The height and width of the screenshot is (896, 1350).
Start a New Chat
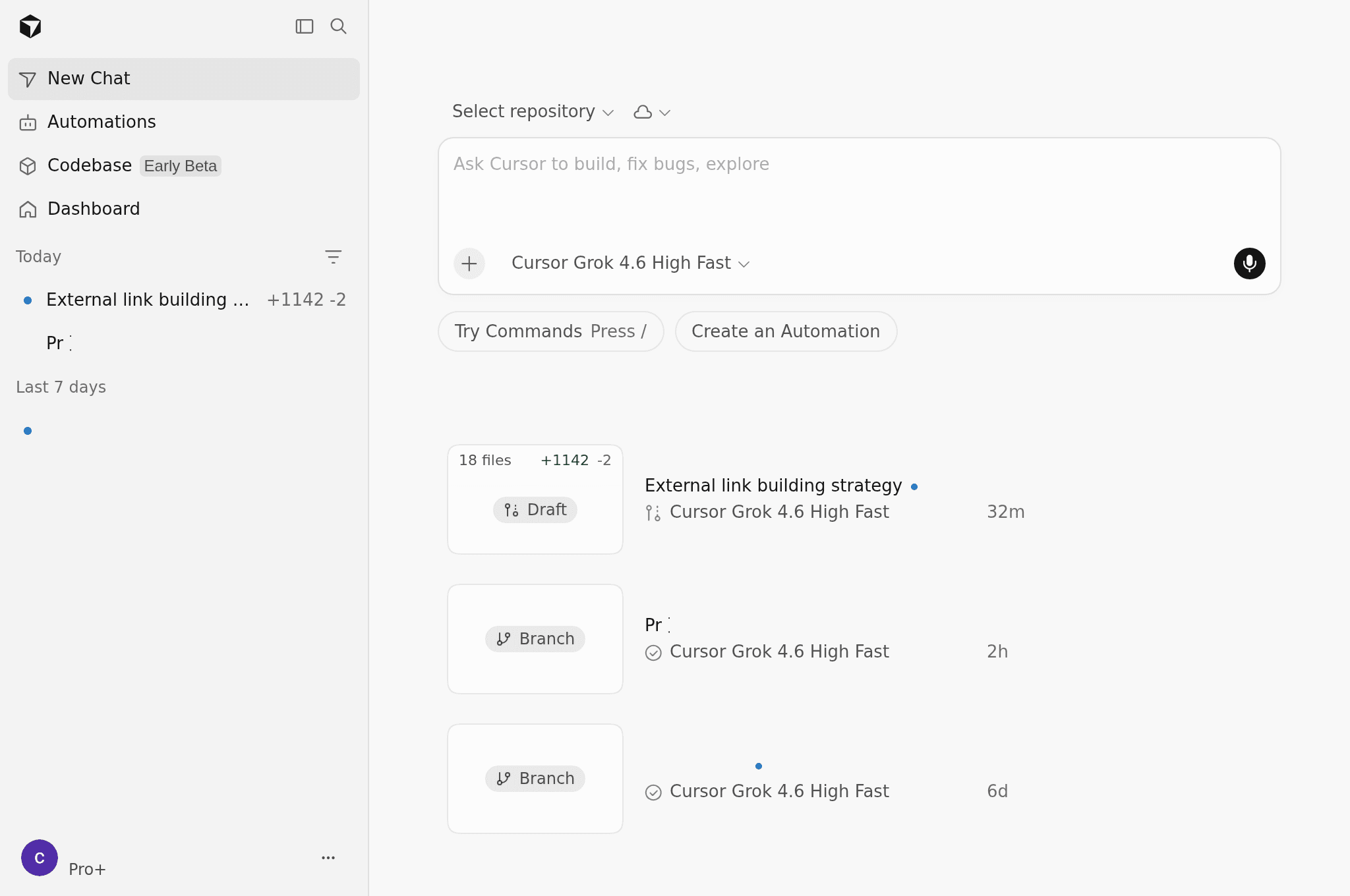point(184,78)
